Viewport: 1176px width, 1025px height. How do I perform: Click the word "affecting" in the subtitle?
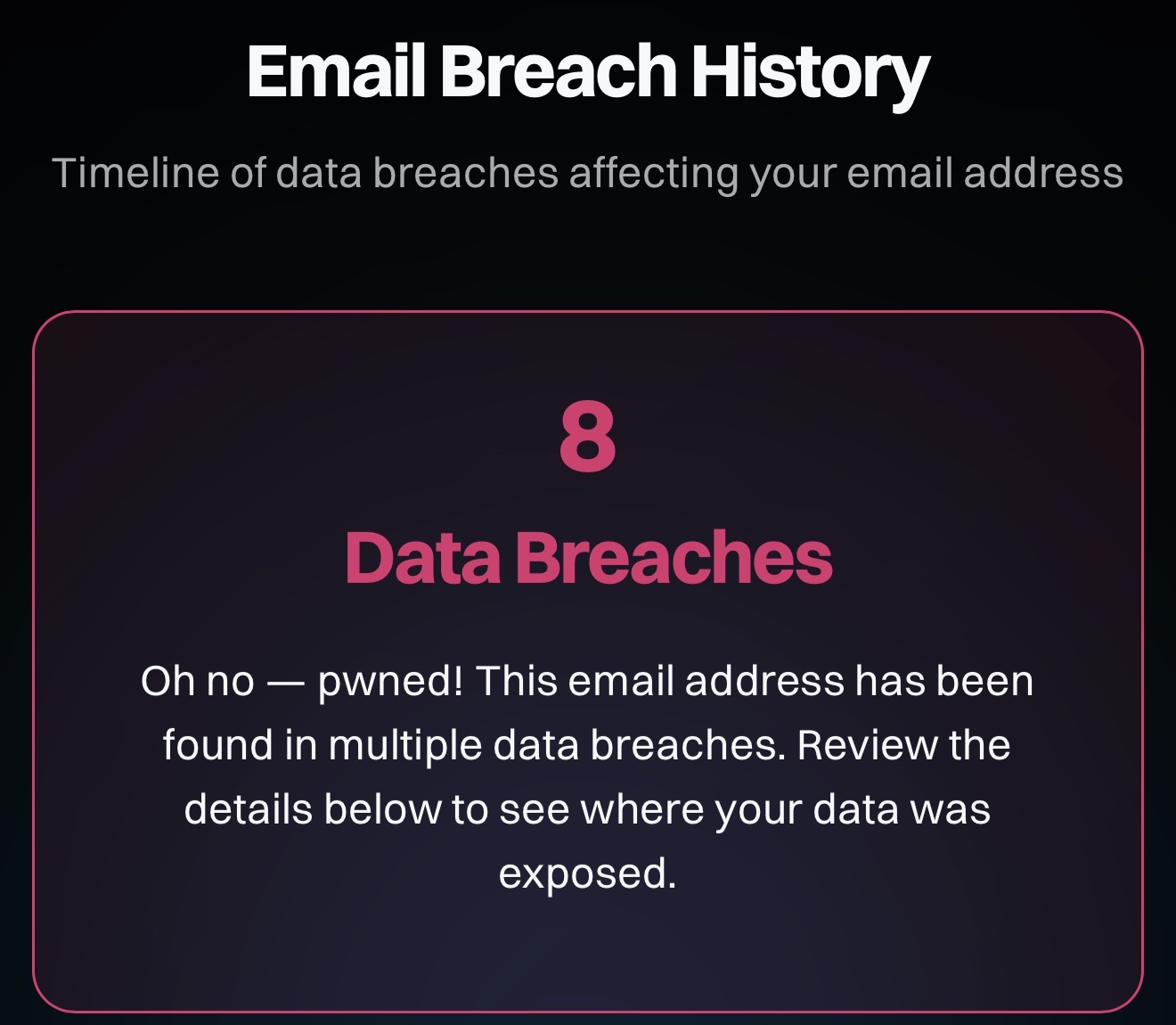(x=654, y=173)
